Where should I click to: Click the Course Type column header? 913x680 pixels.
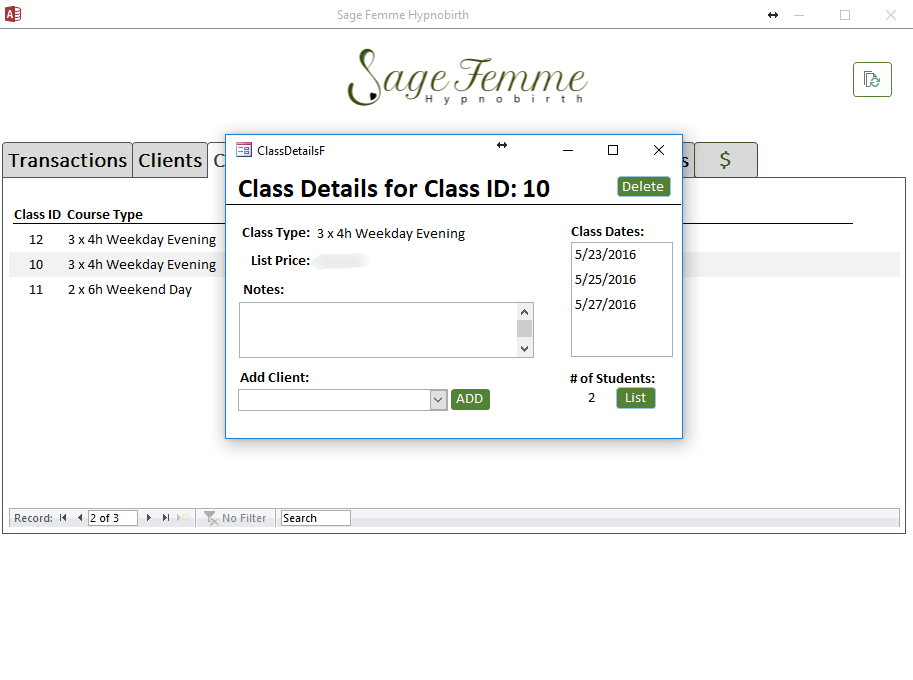point(105,214)
